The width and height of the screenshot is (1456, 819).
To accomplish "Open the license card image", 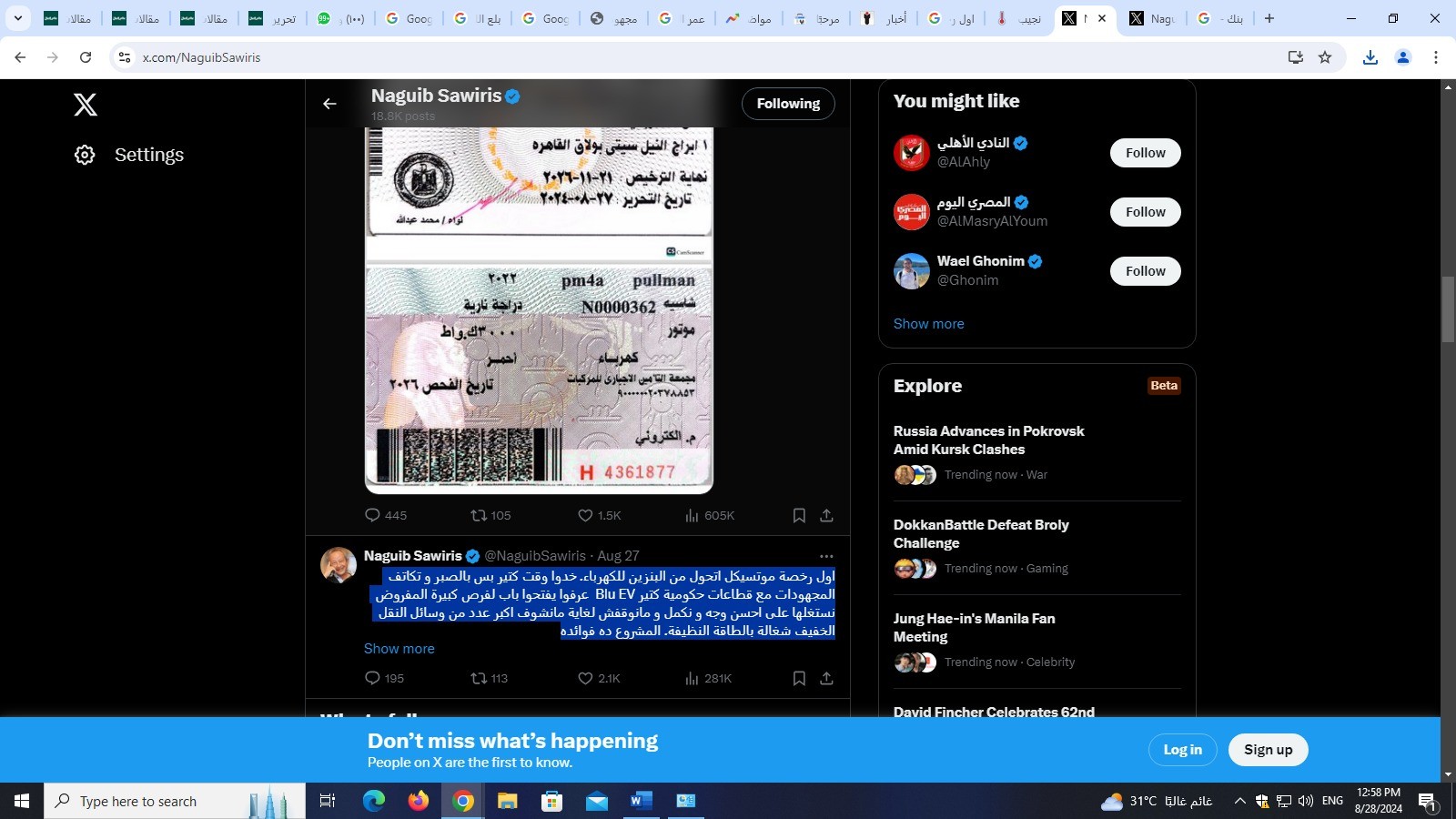I will coord(539,309).
